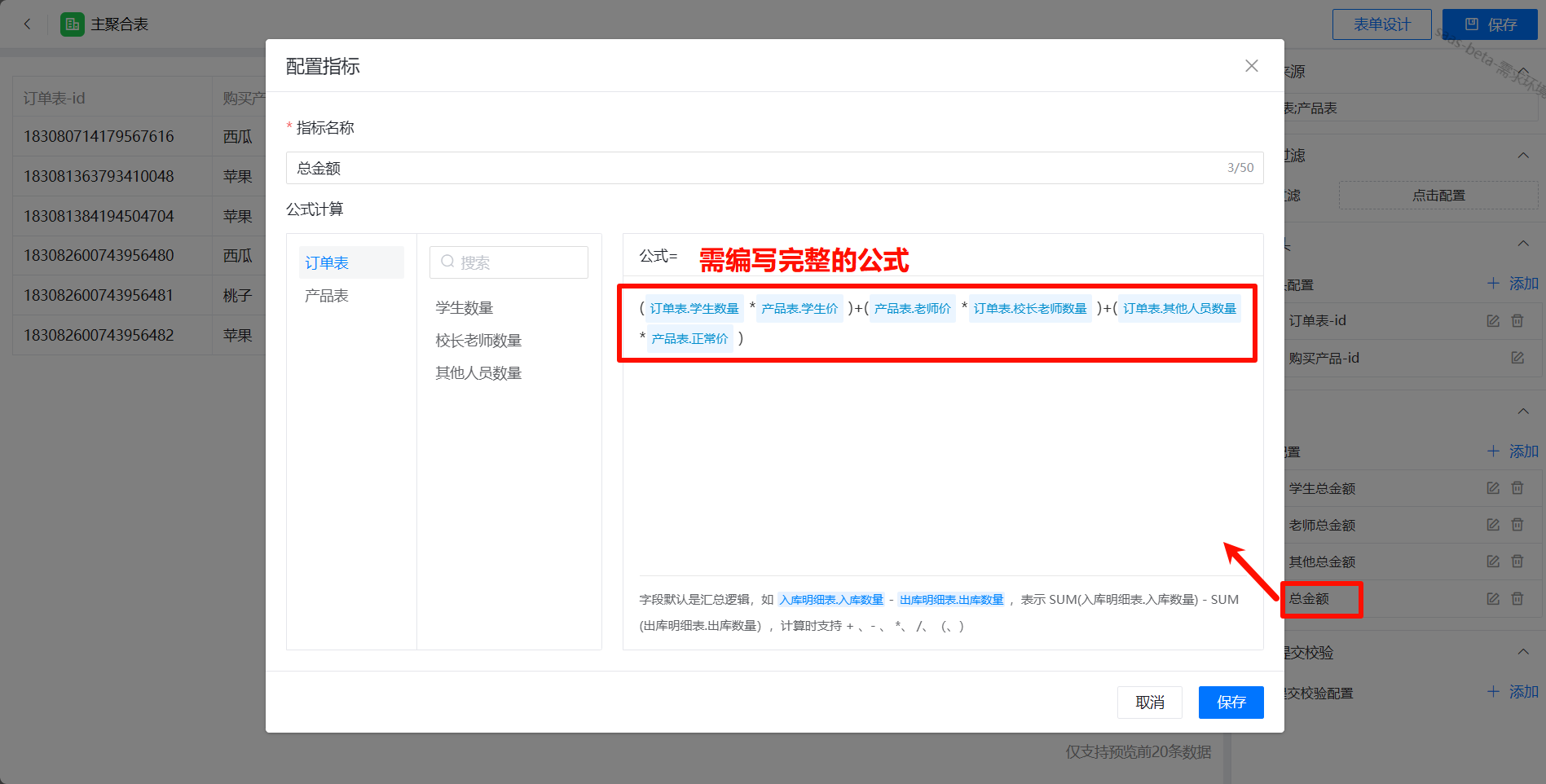Click the field search box
This screenshot has height=784, width=1546.
(x=509, y=262)
